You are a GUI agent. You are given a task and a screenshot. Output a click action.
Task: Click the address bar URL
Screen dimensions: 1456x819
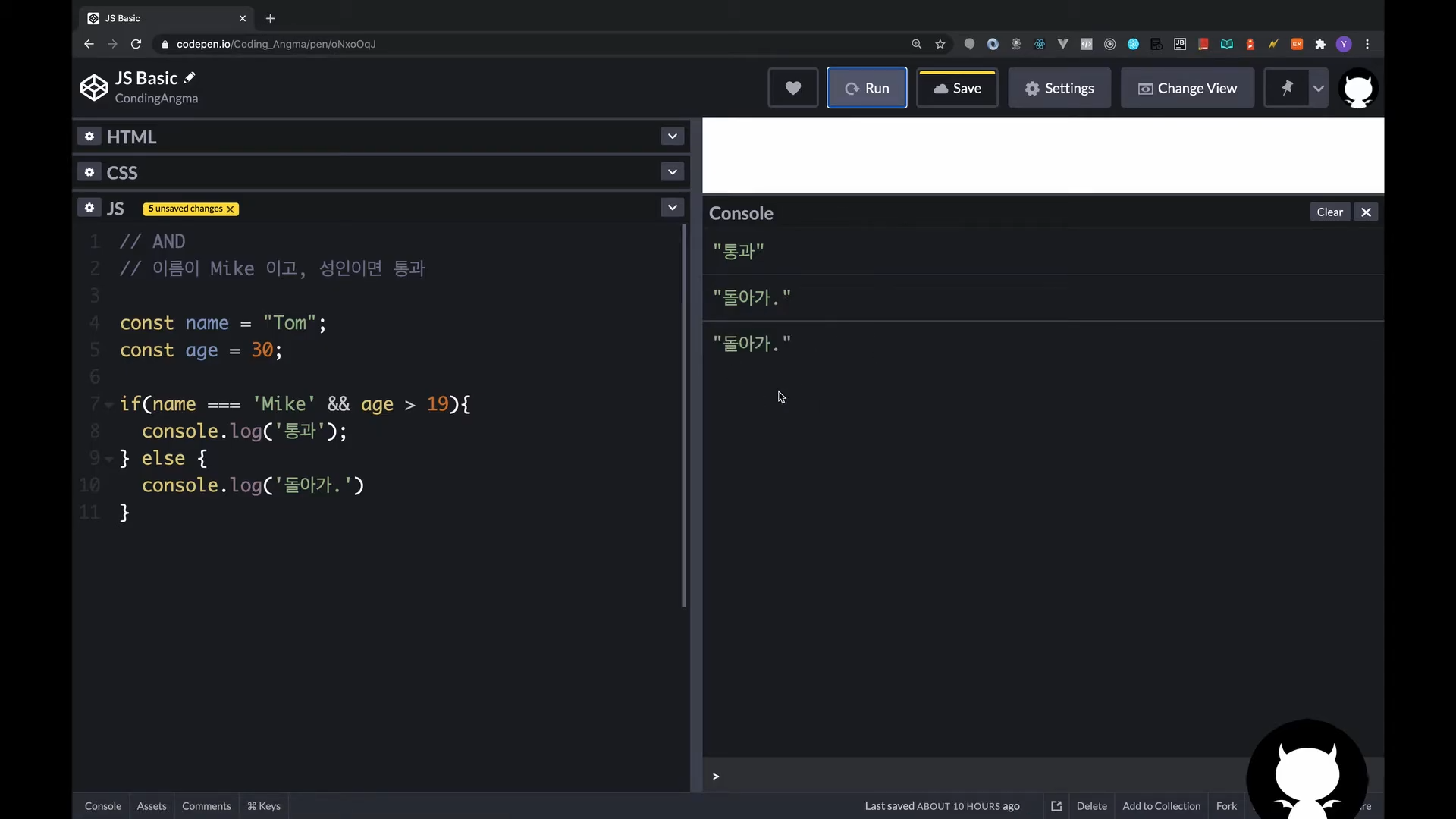[276, 44]
